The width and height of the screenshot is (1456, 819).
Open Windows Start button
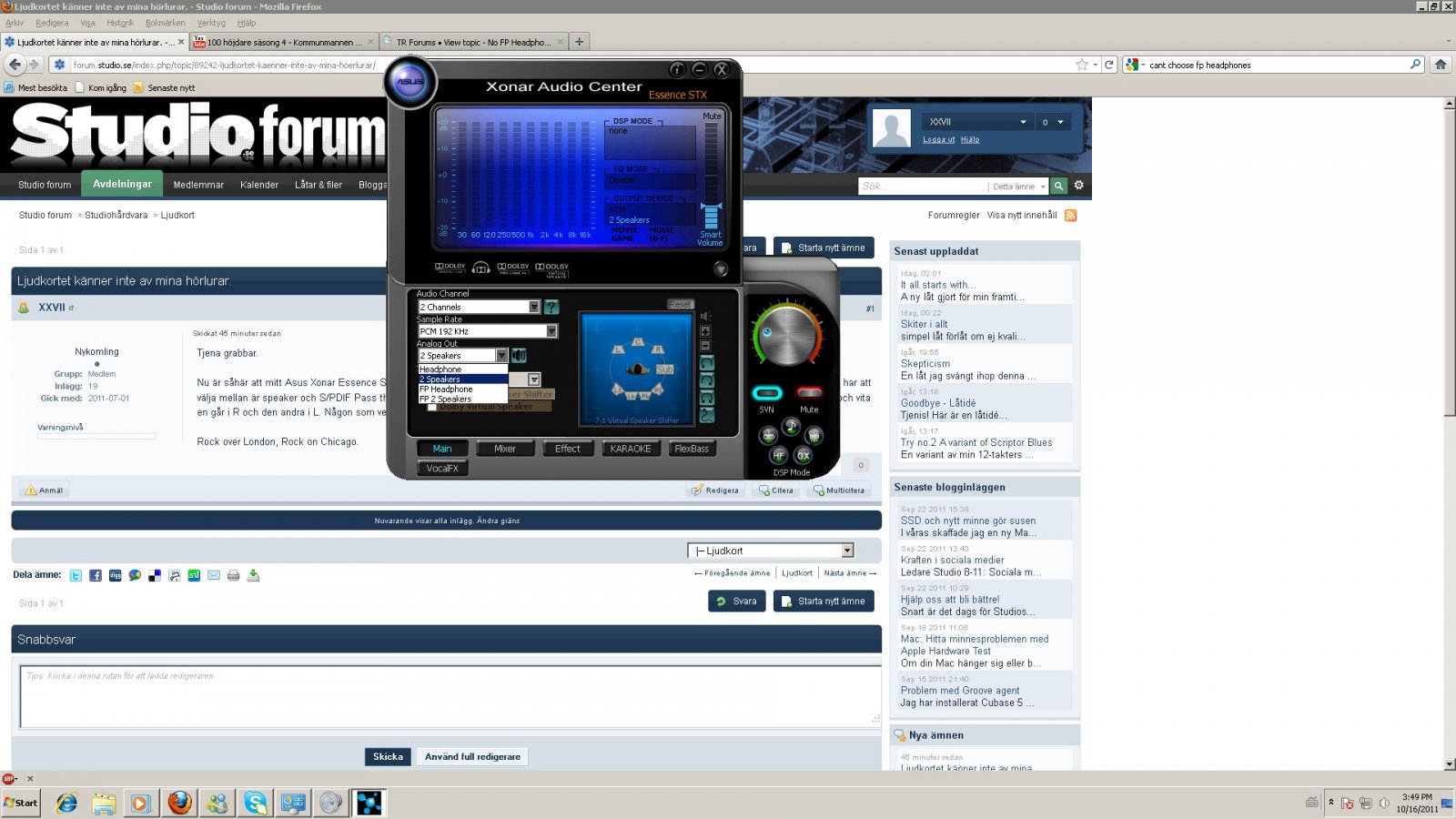coord(21,803)
